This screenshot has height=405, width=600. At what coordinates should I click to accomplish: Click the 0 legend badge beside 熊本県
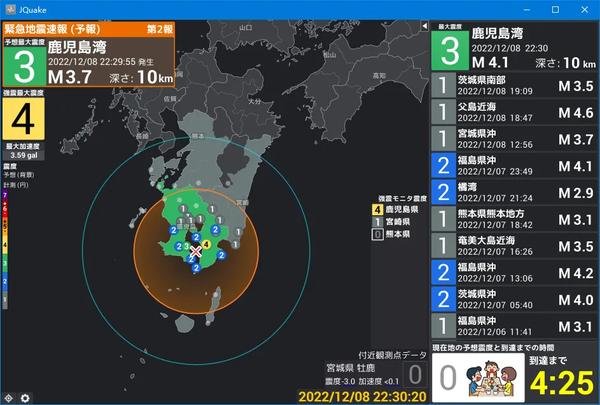pos(377,234)
